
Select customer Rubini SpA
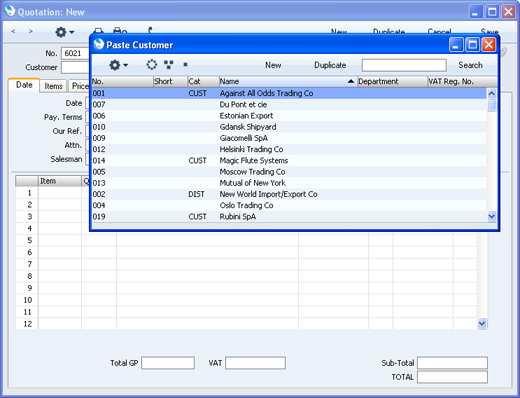tap(289, 217)
